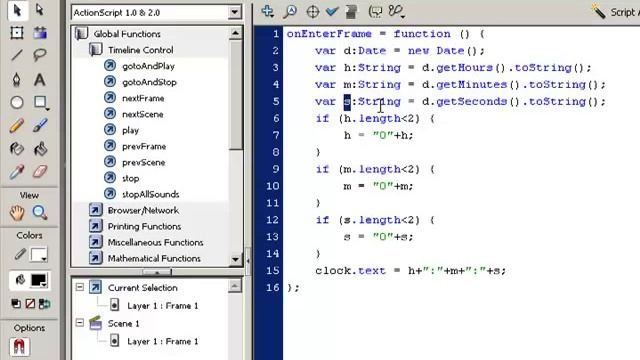Pick the Pen tool

[17, 79]
